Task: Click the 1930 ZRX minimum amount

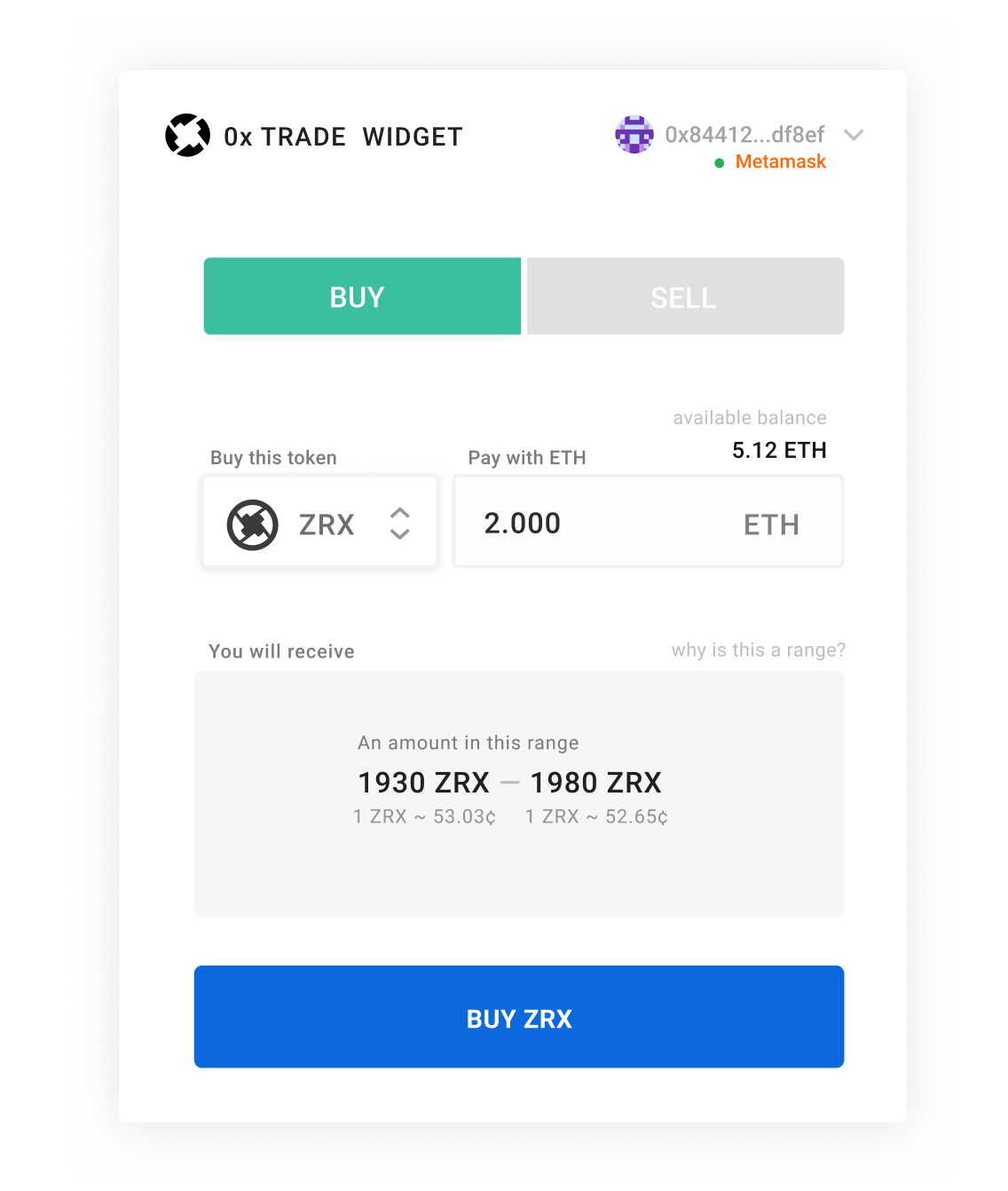Action: coord(423,783)
